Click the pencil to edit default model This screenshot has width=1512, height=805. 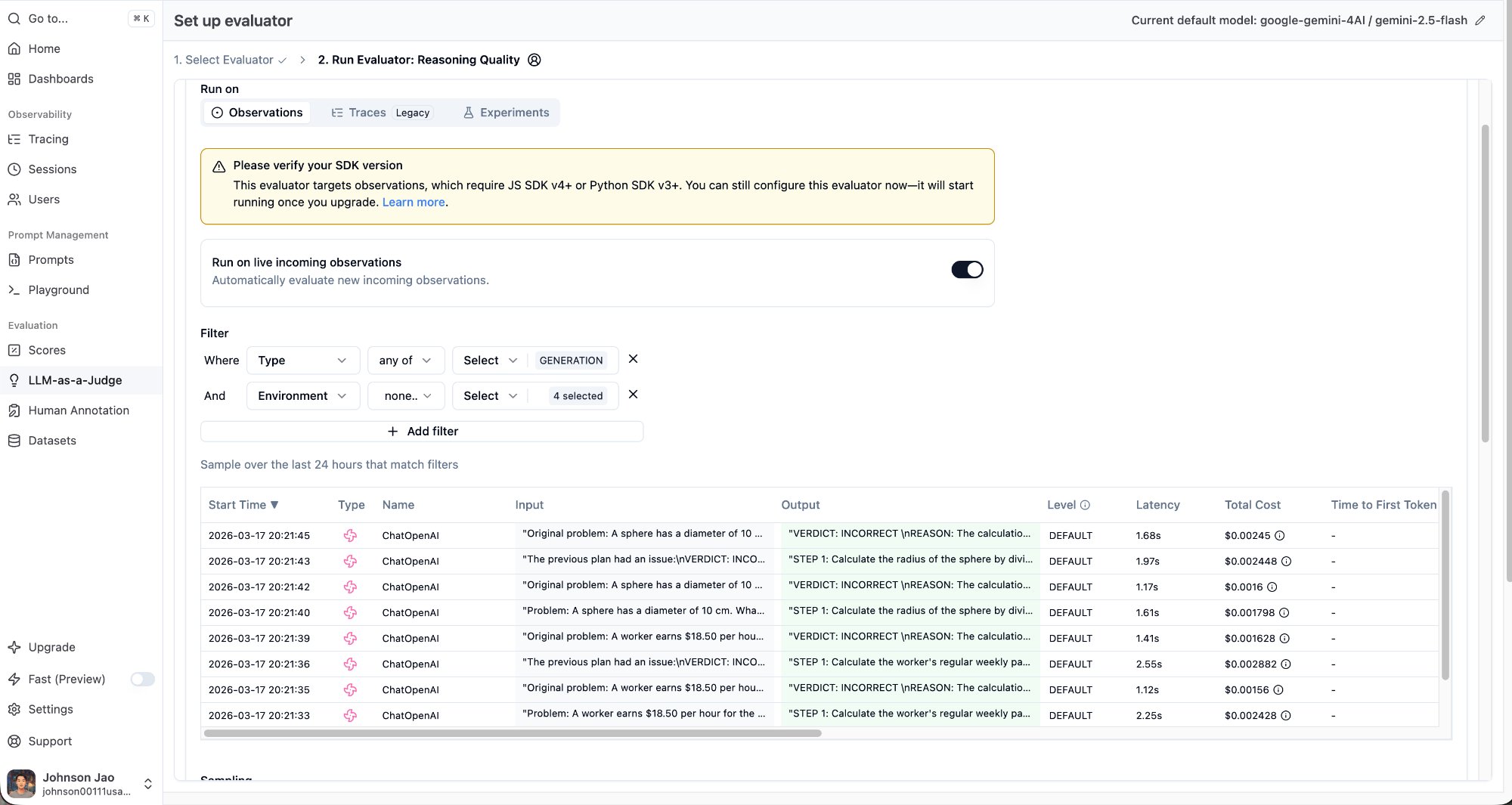click(x=1480, y=20)
